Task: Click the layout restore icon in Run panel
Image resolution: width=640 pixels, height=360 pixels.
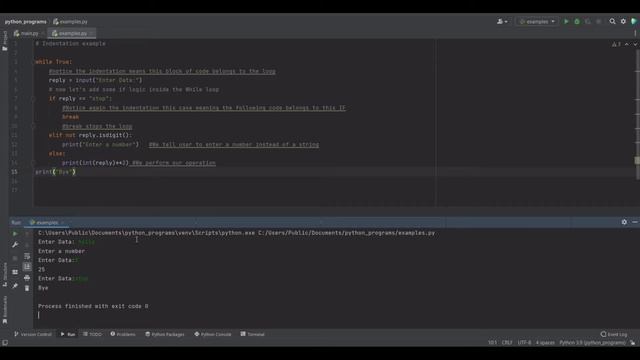Action: 15,272
